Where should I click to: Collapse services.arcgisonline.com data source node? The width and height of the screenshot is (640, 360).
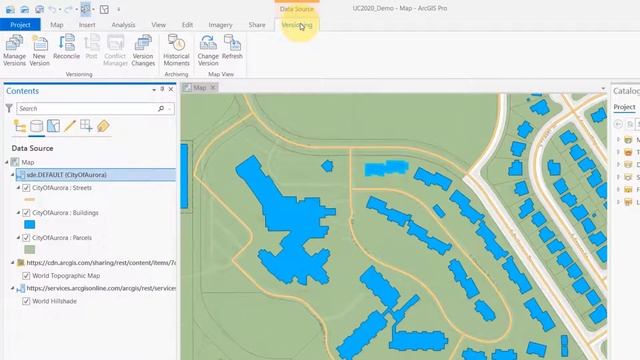click(13, 288)
